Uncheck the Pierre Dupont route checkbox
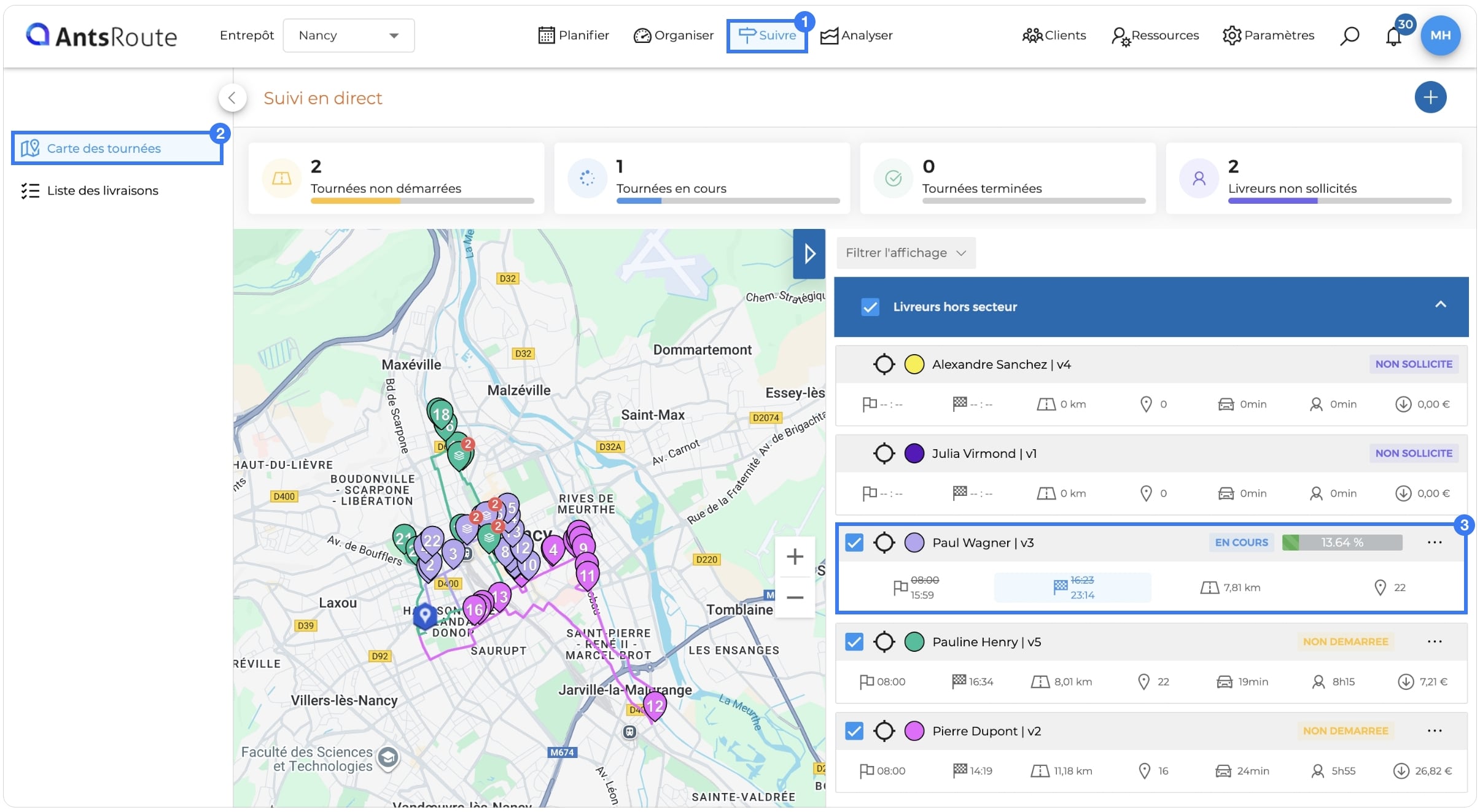Image resolution: width=1480 pixels, height=812 pixels. [x=854, y=731]
